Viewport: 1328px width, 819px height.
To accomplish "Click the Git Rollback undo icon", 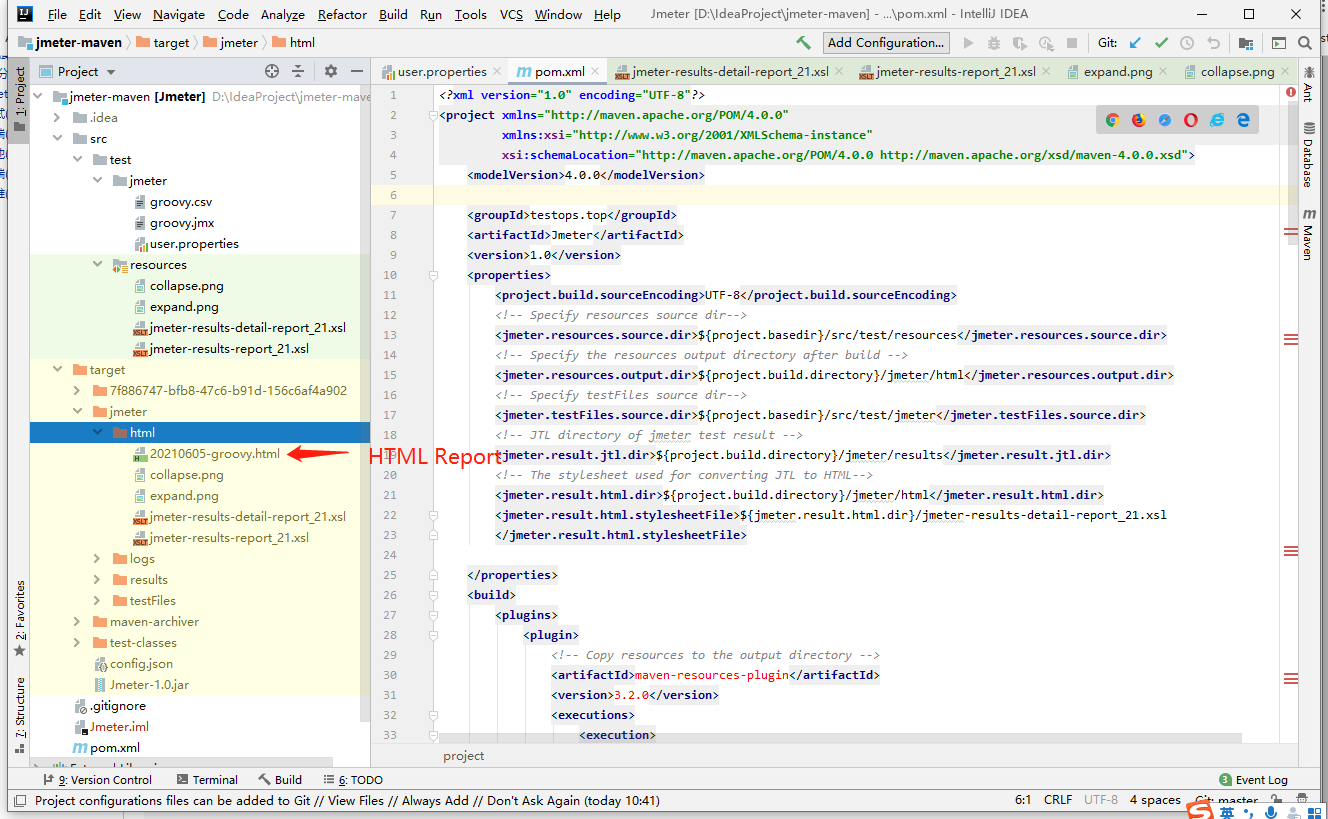I will pos(1213,43).
